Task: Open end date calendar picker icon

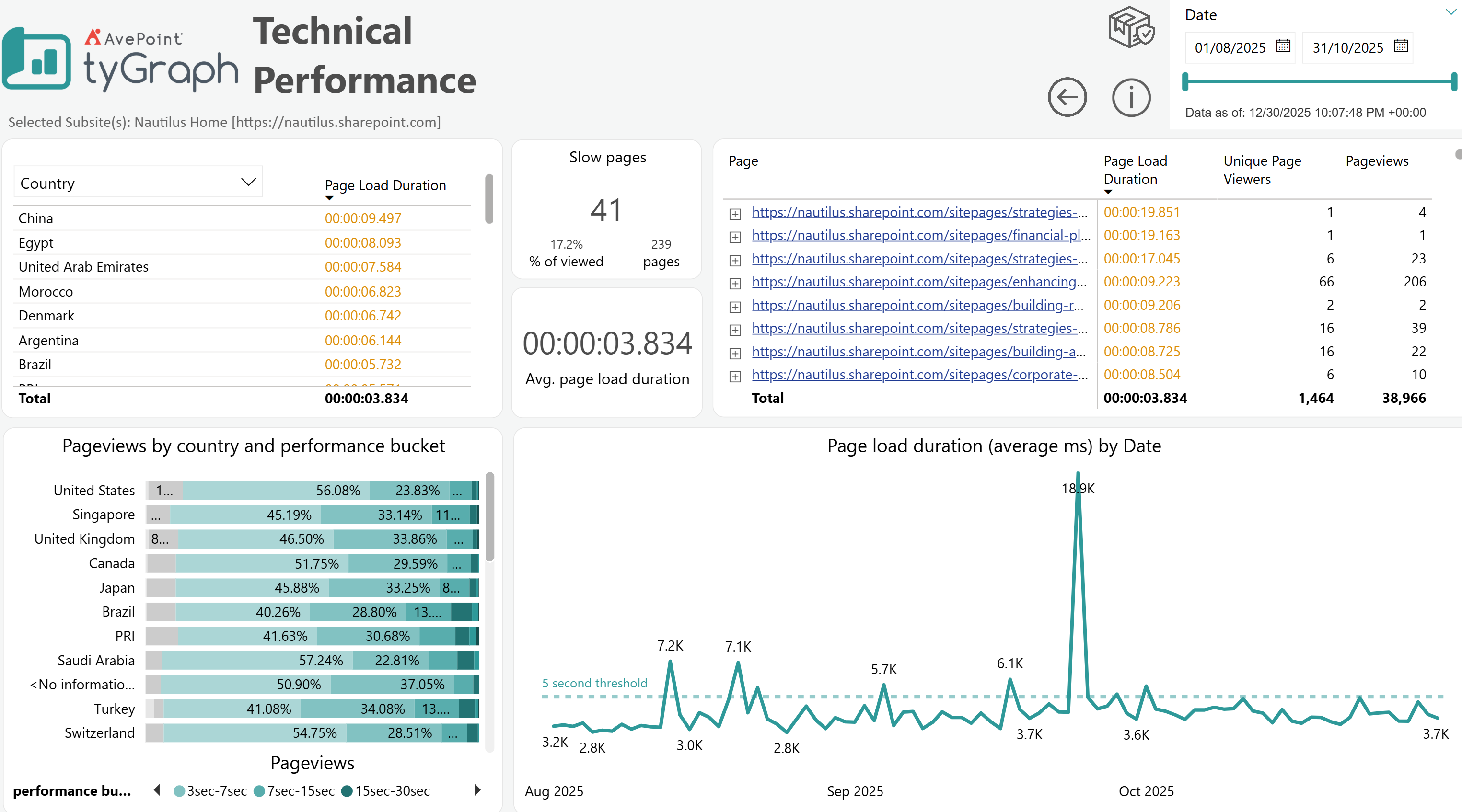Action: [x=1401, y=46]
